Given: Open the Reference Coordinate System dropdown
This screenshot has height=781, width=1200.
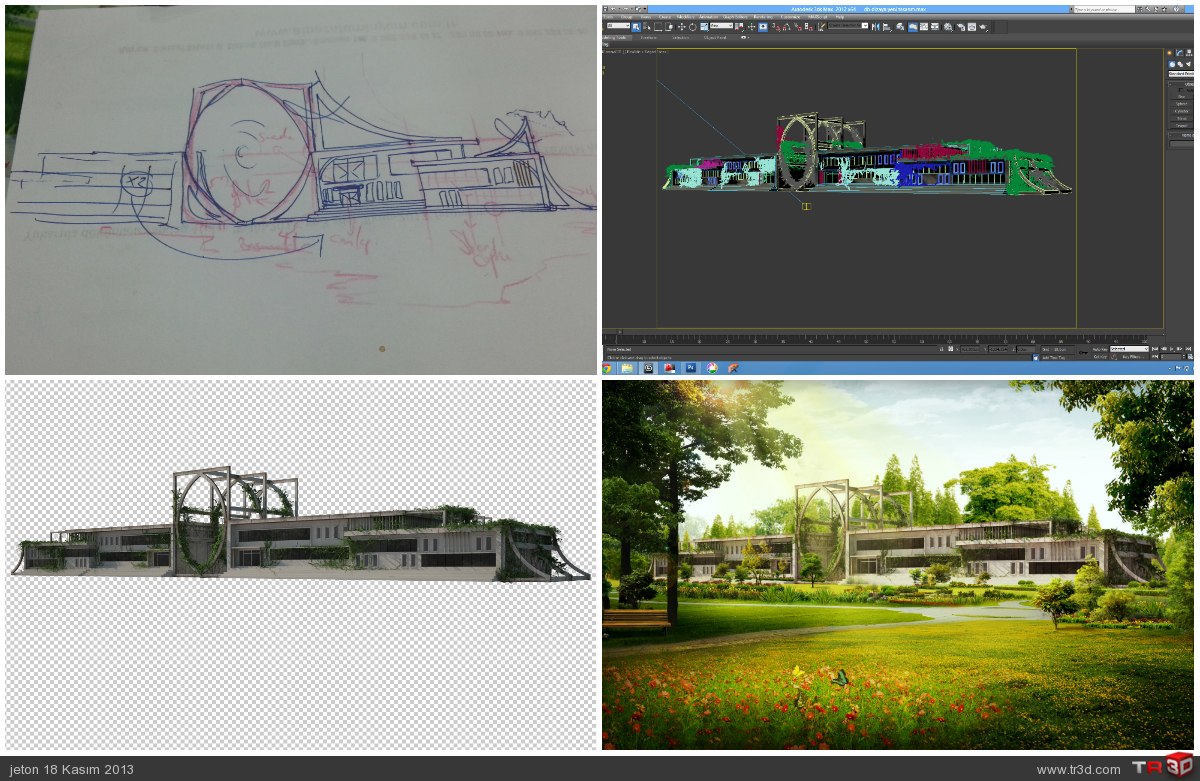Looking at the screenshot, I should [x=721, y=26].
